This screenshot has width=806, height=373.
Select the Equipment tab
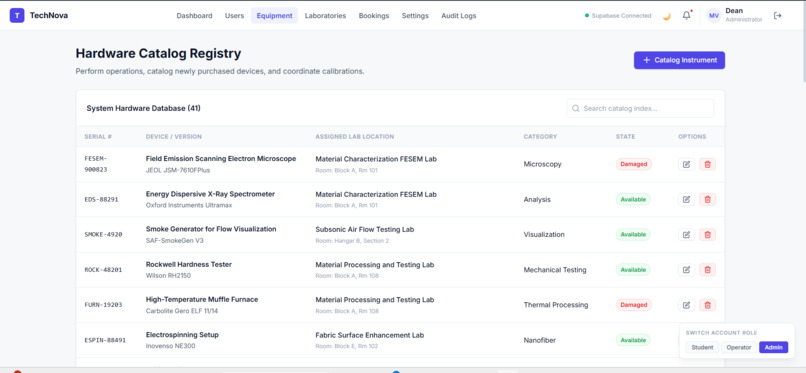pos(274,15)
